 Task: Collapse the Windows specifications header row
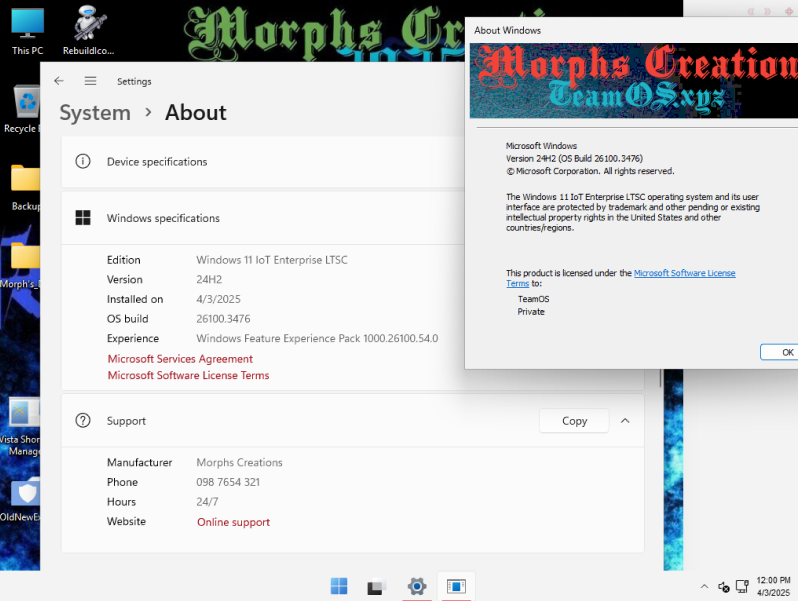point(263,218)
